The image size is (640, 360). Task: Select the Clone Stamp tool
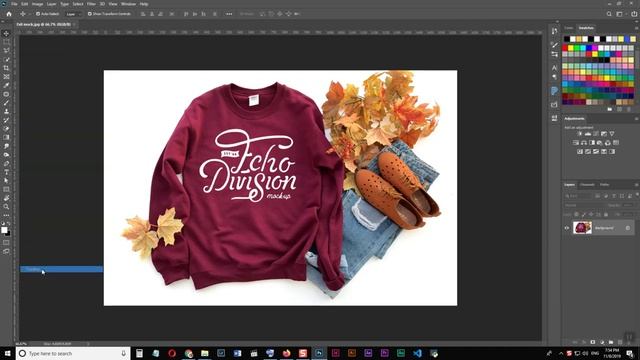[6, 111]
